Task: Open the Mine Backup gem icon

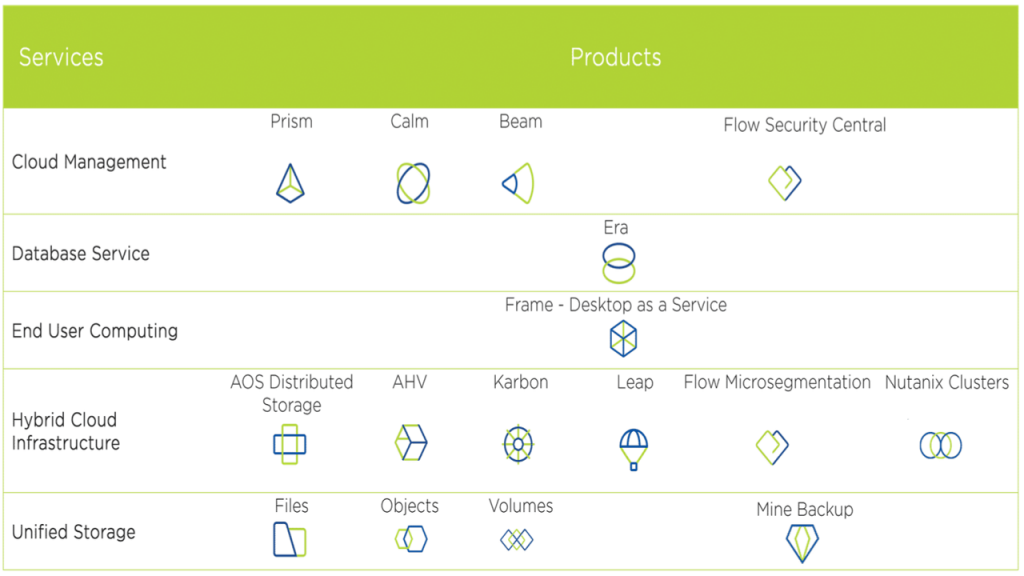Action: coord(802,543)
